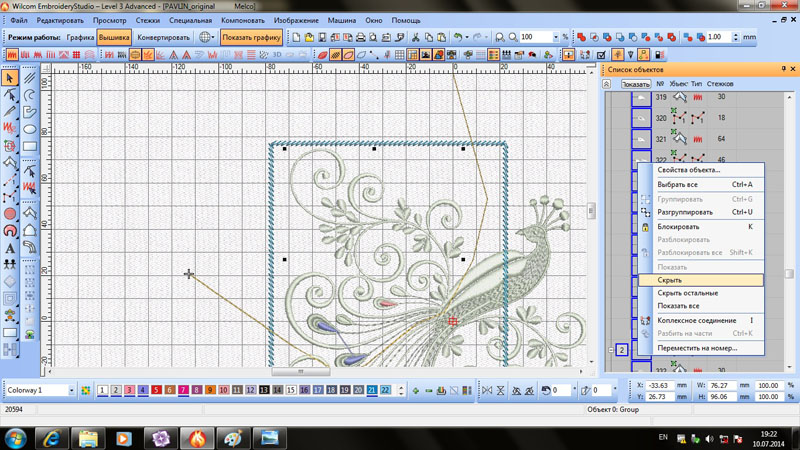This screenshot has height=450, width=800.
Task: Click the Paste clipboard icon
Action: (x=441, y=37)
